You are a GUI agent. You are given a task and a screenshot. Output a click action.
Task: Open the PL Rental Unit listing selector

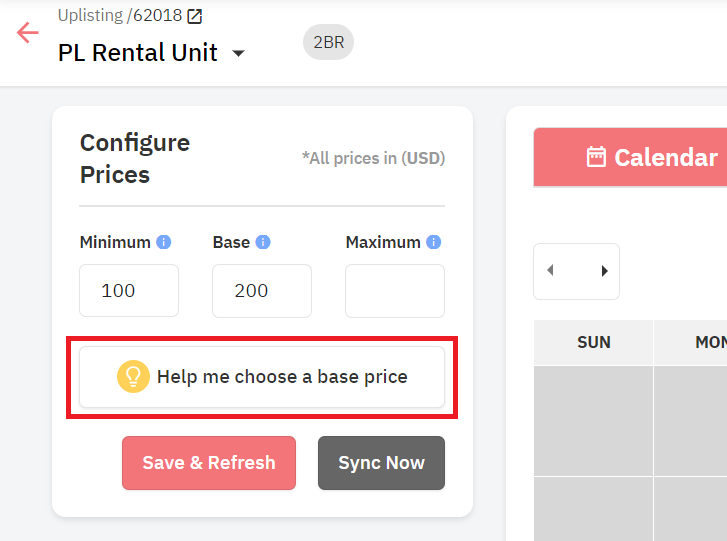click(x=151, y=52)
